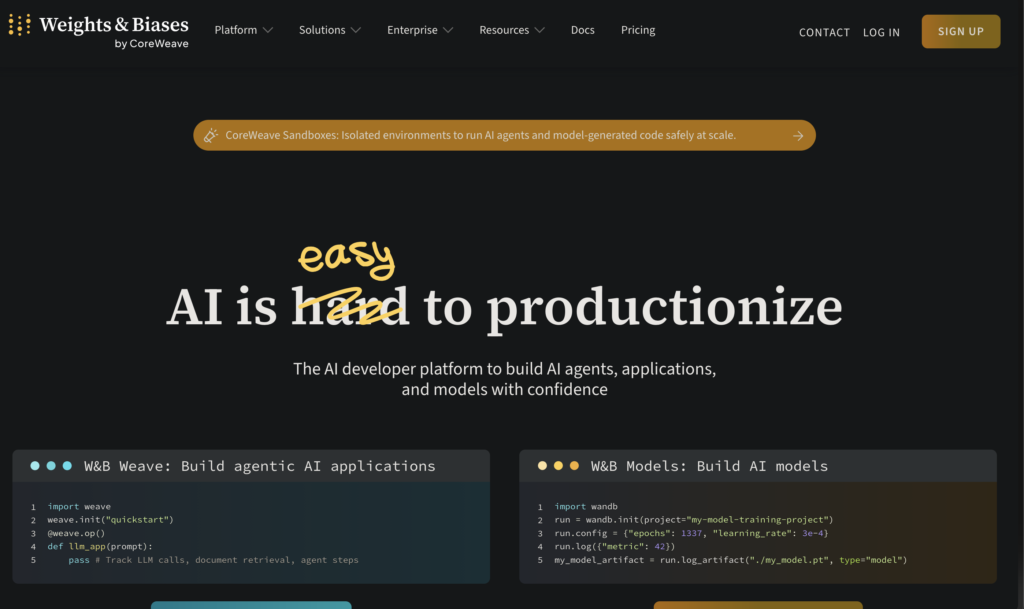Click the wandb.init project code line
The height and width of the screenshot is (609, 1024).
[x=694, y=520]
